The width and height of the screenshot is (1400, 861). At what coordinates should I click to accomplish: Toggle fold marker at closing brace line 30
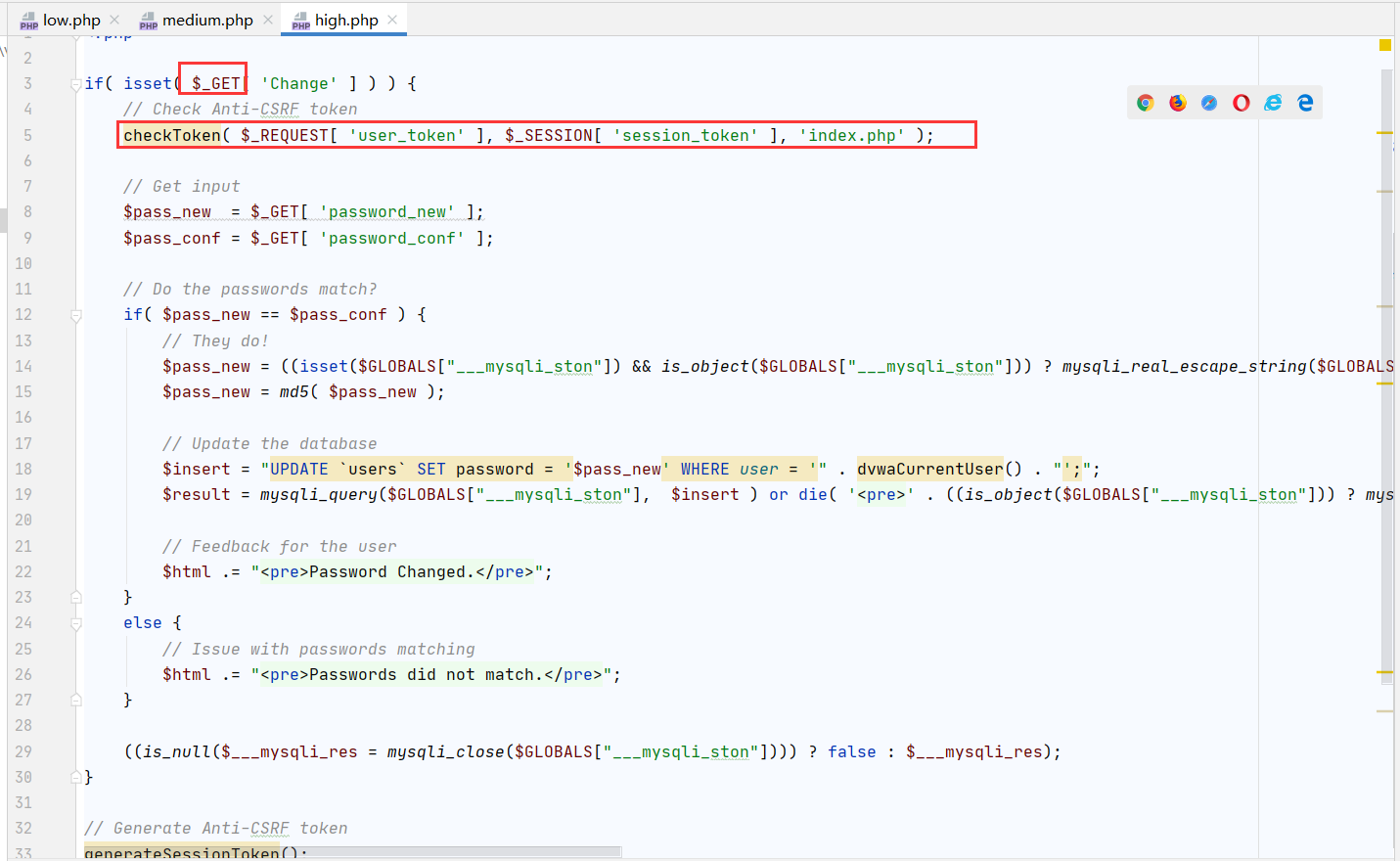[x=76, y=777]
